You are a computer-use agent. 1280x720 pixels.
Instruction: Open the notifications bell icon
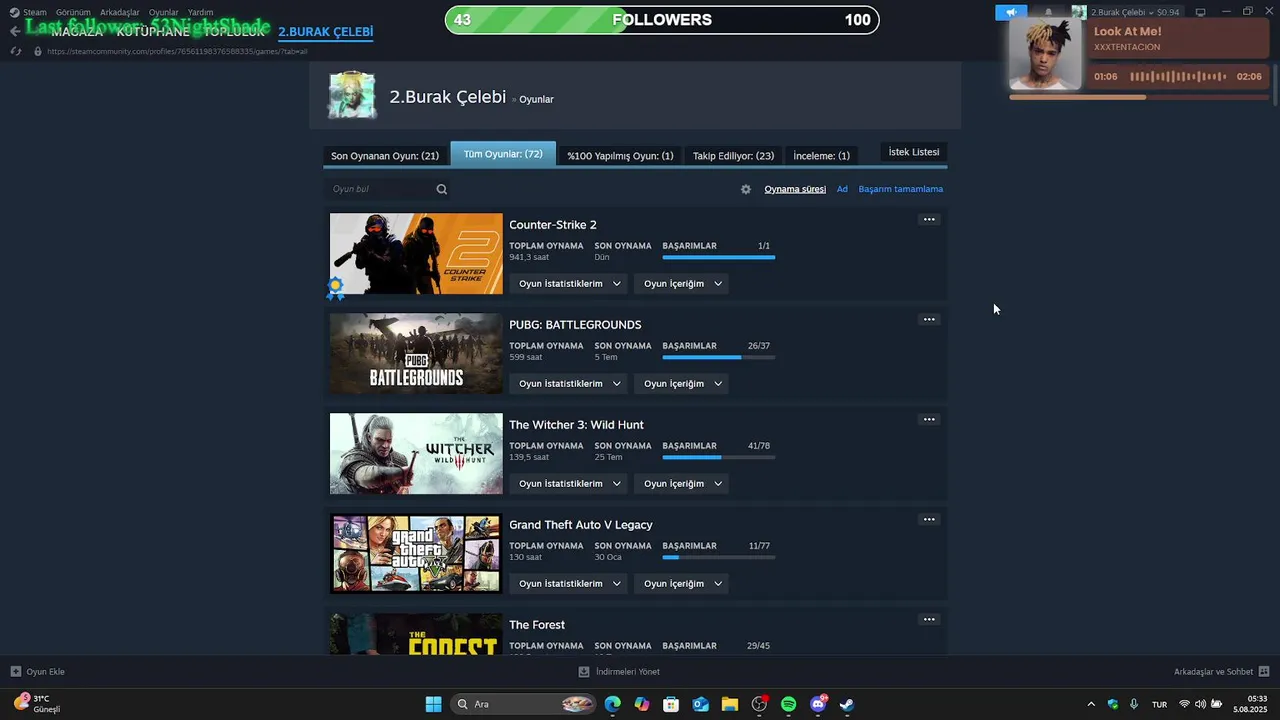pos(1048,12)
